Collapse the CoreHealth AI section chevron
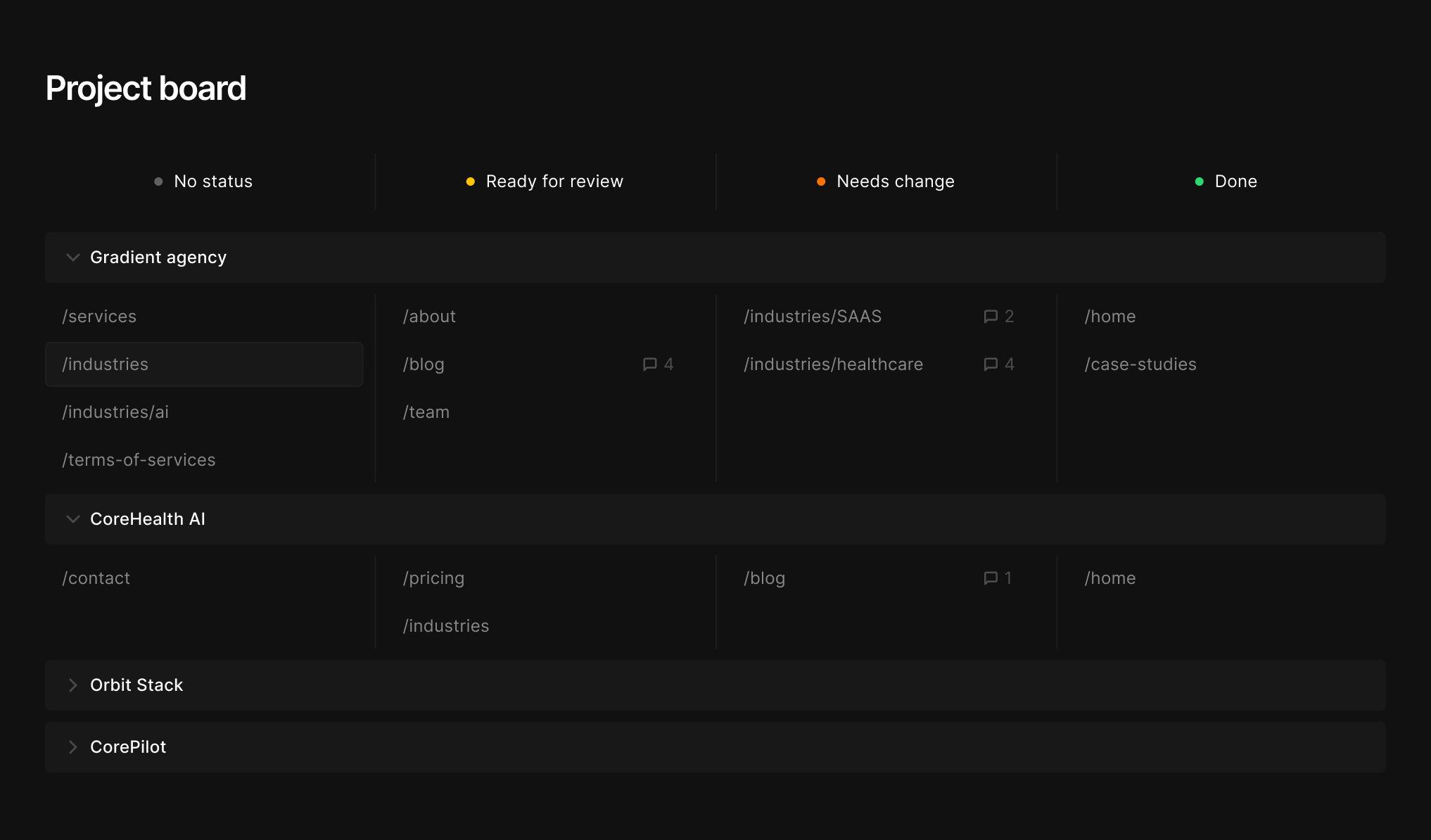 click(72, 519)
